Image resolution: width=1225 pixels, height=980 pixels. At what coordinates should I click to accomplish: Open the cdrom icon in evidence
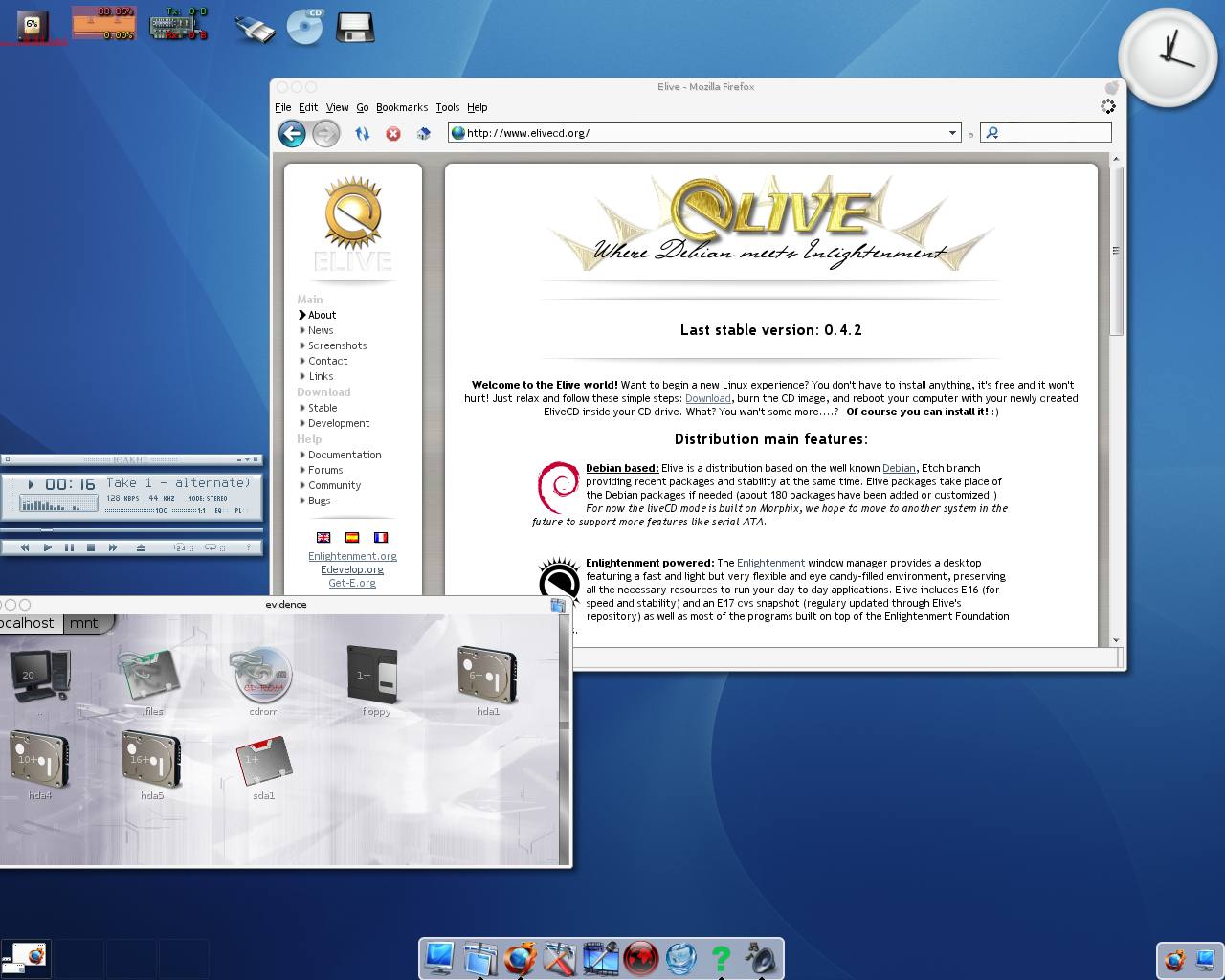click(263, 681)
